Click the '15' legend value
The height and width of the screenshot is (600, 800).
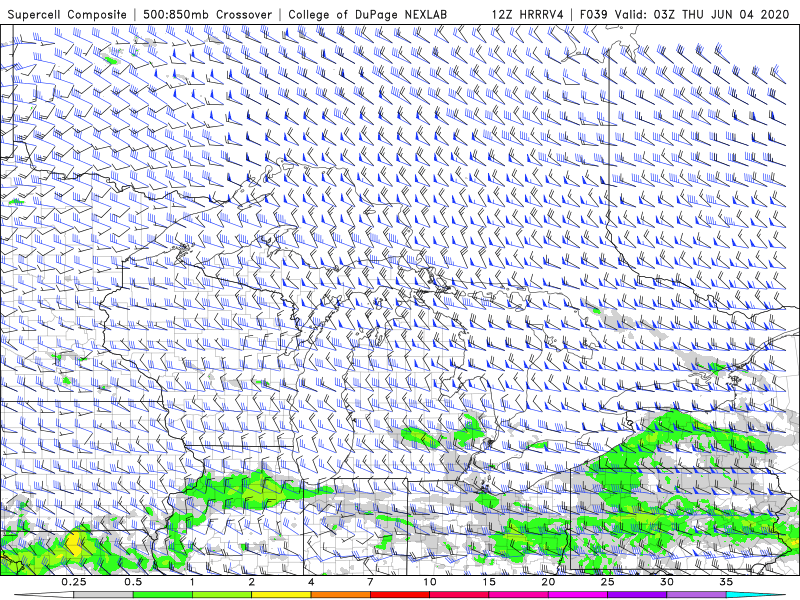(x=489, y=582)
